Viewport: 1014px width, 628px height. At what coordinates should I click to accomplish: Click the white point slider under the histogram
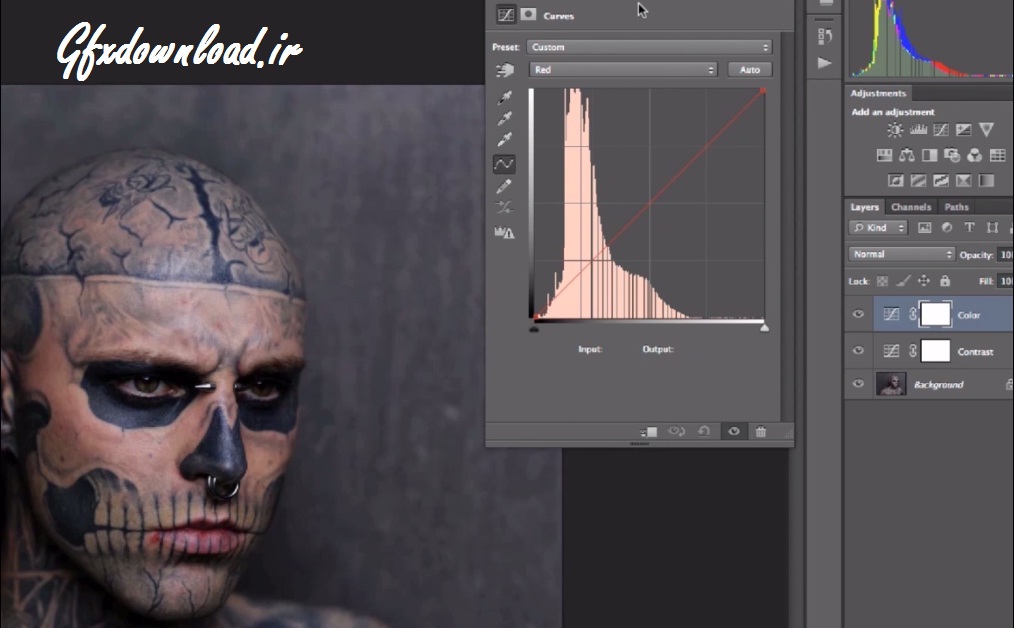coord(765,327)
